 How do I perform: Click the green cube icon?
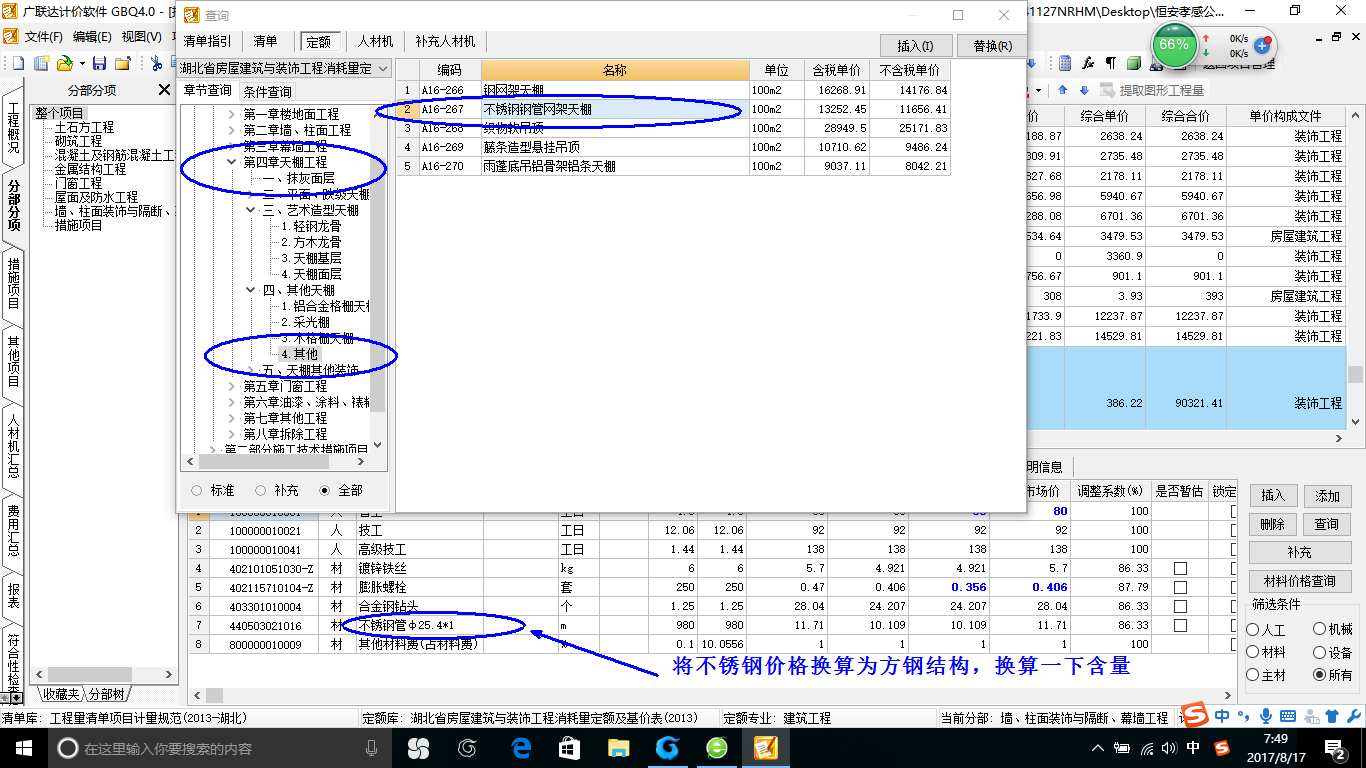click(1133, 64)
